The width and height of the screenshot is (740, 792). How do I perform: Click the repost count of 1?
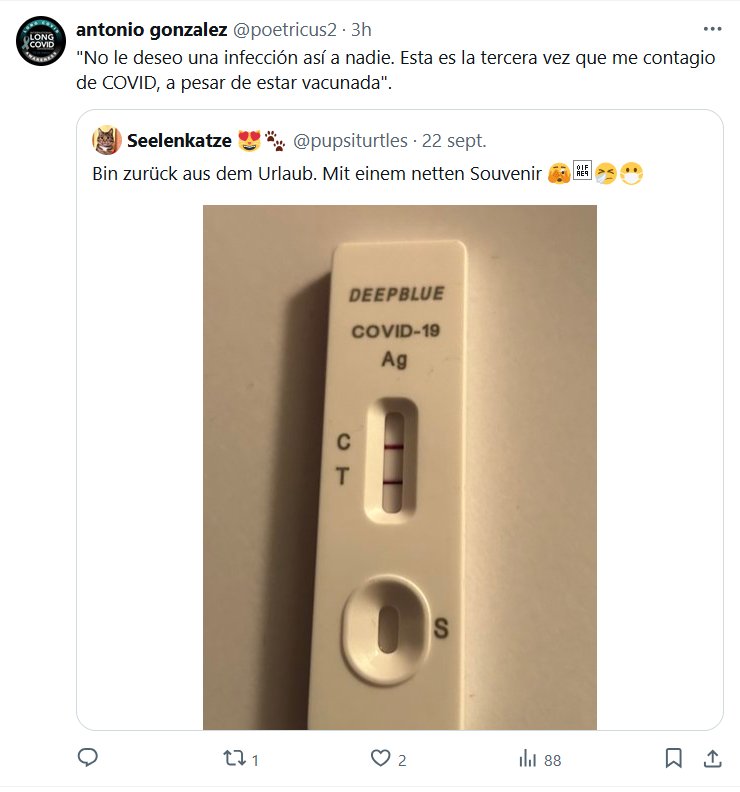(x=255, y=760)
